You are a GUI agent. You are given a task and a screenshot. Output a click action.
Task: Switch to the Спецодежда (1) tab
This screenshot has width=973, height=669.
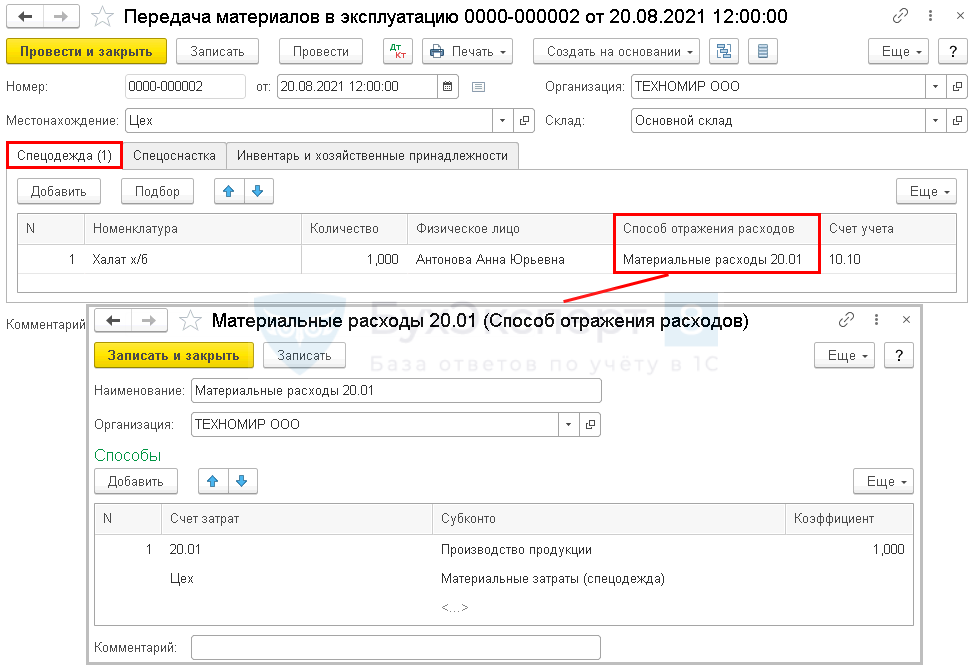pos(65,155)
